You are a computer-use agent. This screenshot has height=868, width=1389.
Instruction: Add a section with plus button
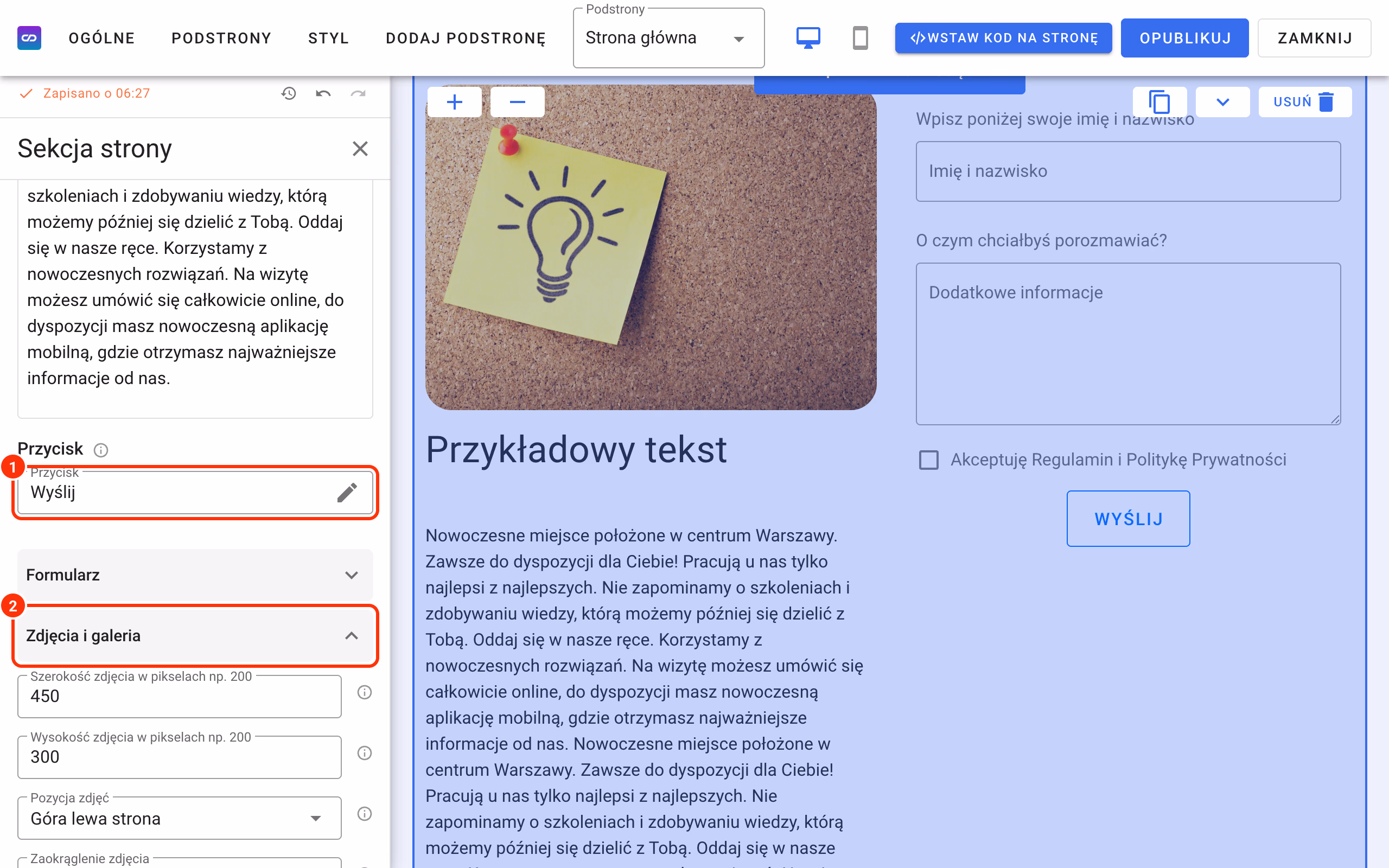click(x=455, y=102)
